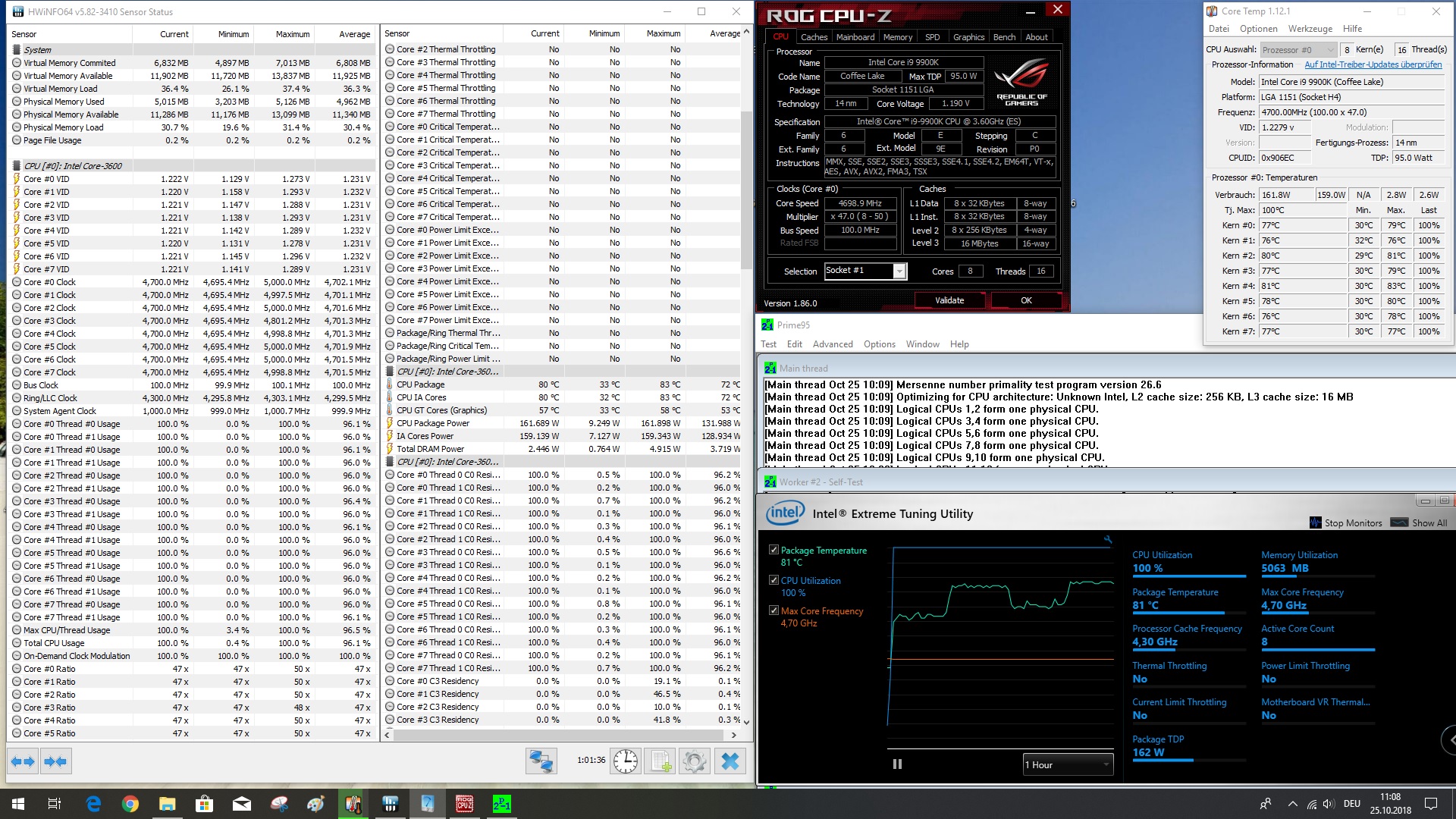This screenshot has width=1456, height=819.
Task: Collapse HWiNFO sensor columns with blue inward arrows
Action: click(x=55, y=761)
